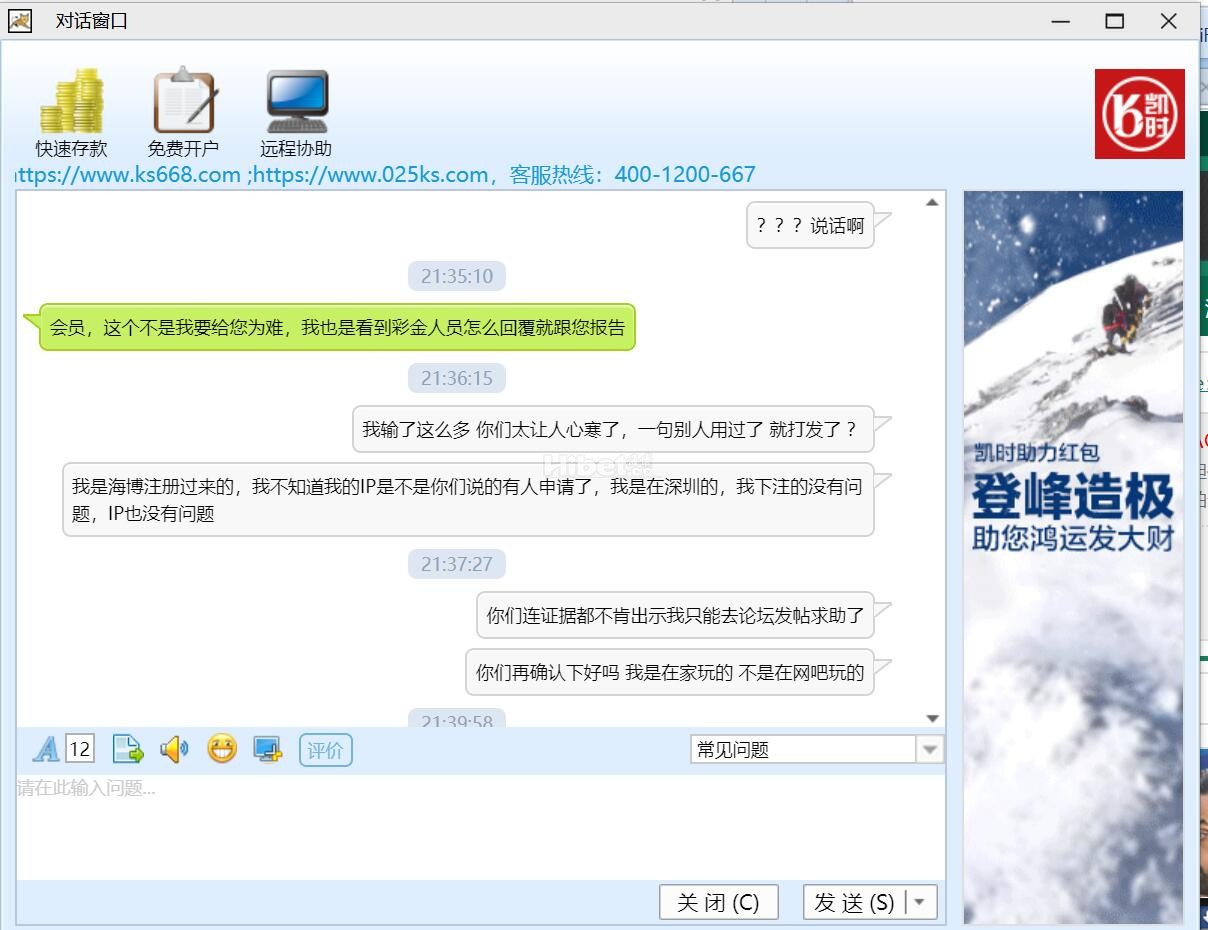Click the 关闭 (C) close button
This screenshot has width=1208, height=930.
point(718,903)
